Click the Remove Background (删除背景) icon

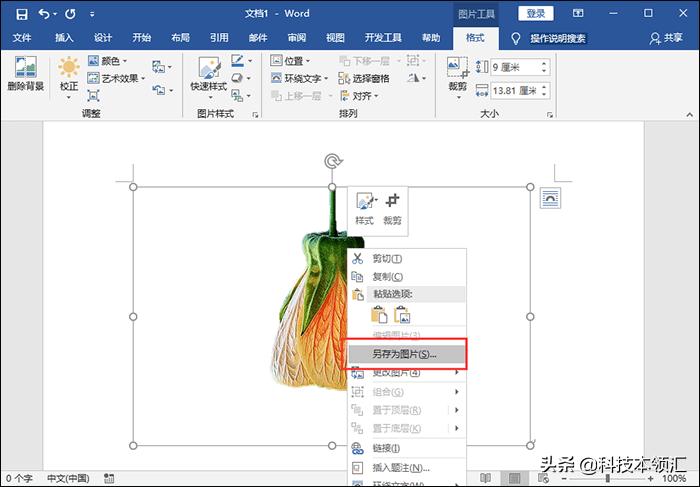click(x=23, y=72)
